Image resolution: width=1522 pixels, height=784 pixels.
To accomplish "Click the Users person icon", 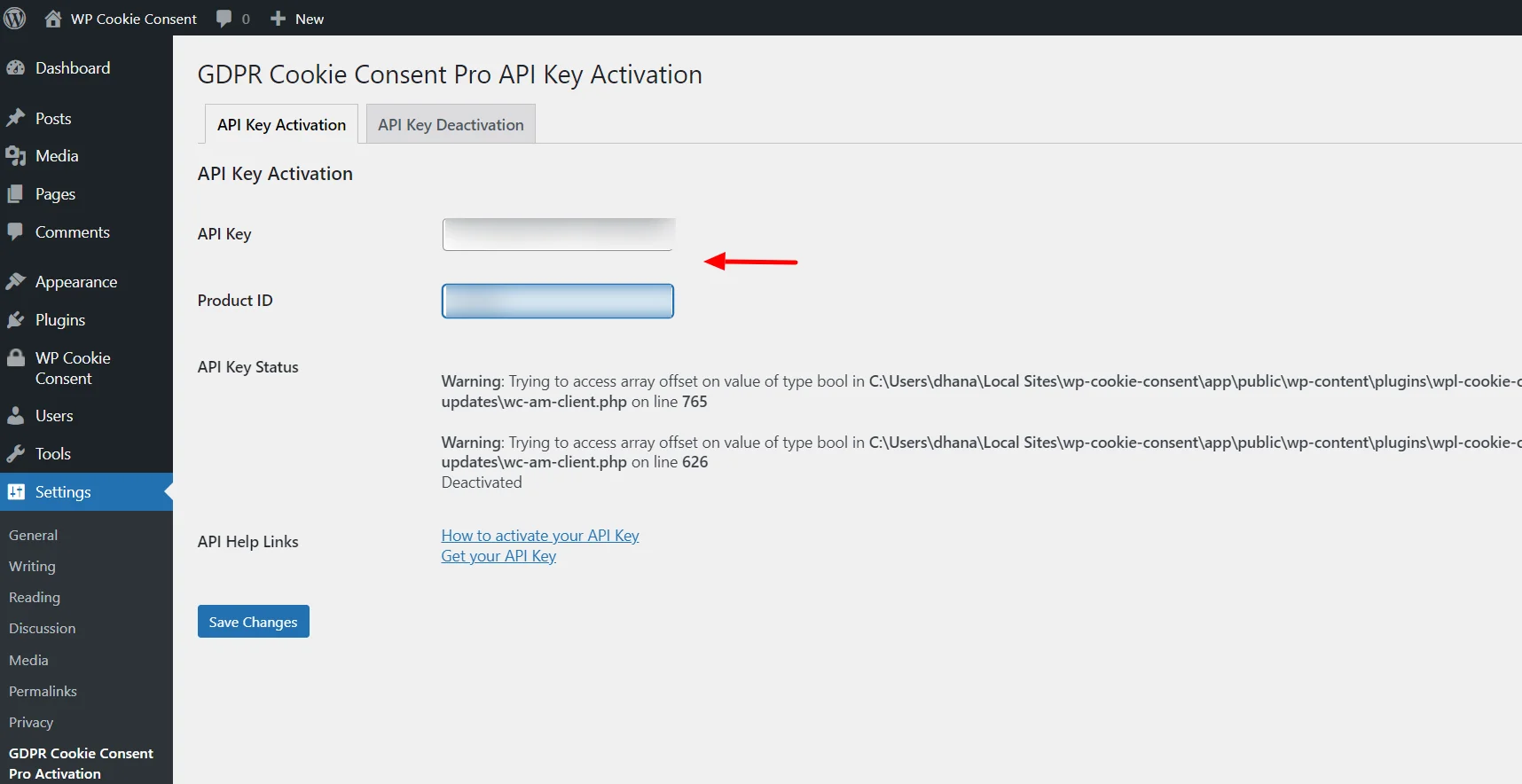I will pos(16,416).
